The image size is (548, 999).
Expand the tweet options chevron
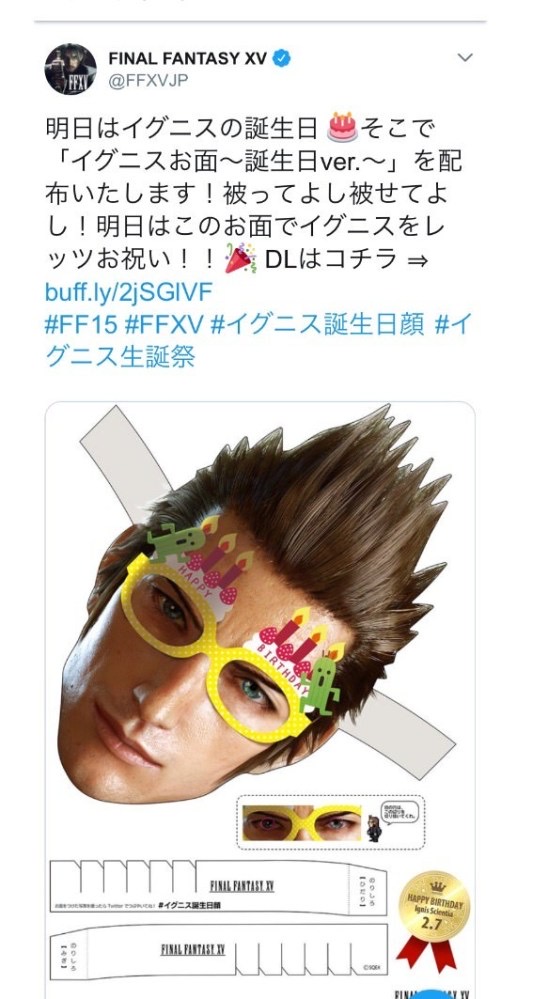click(465, 57)
